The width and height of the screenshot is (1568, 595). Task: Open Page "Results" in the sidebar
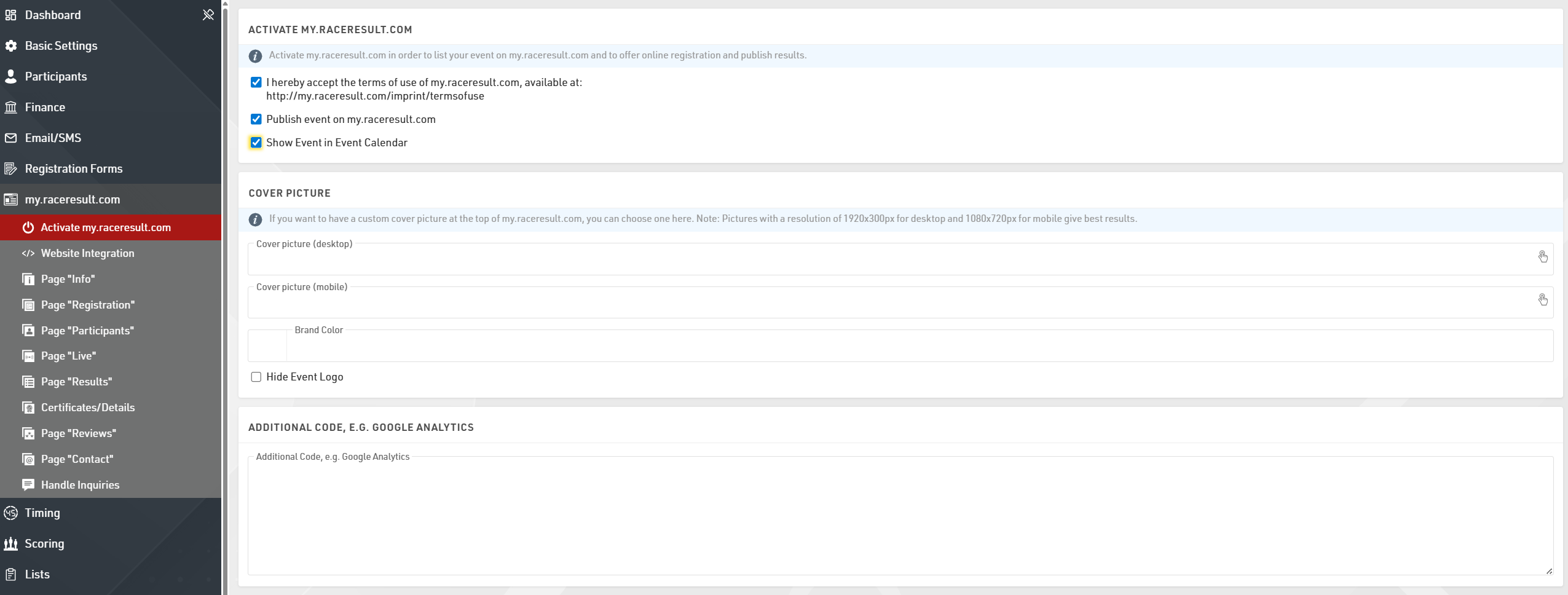[76, 382]
